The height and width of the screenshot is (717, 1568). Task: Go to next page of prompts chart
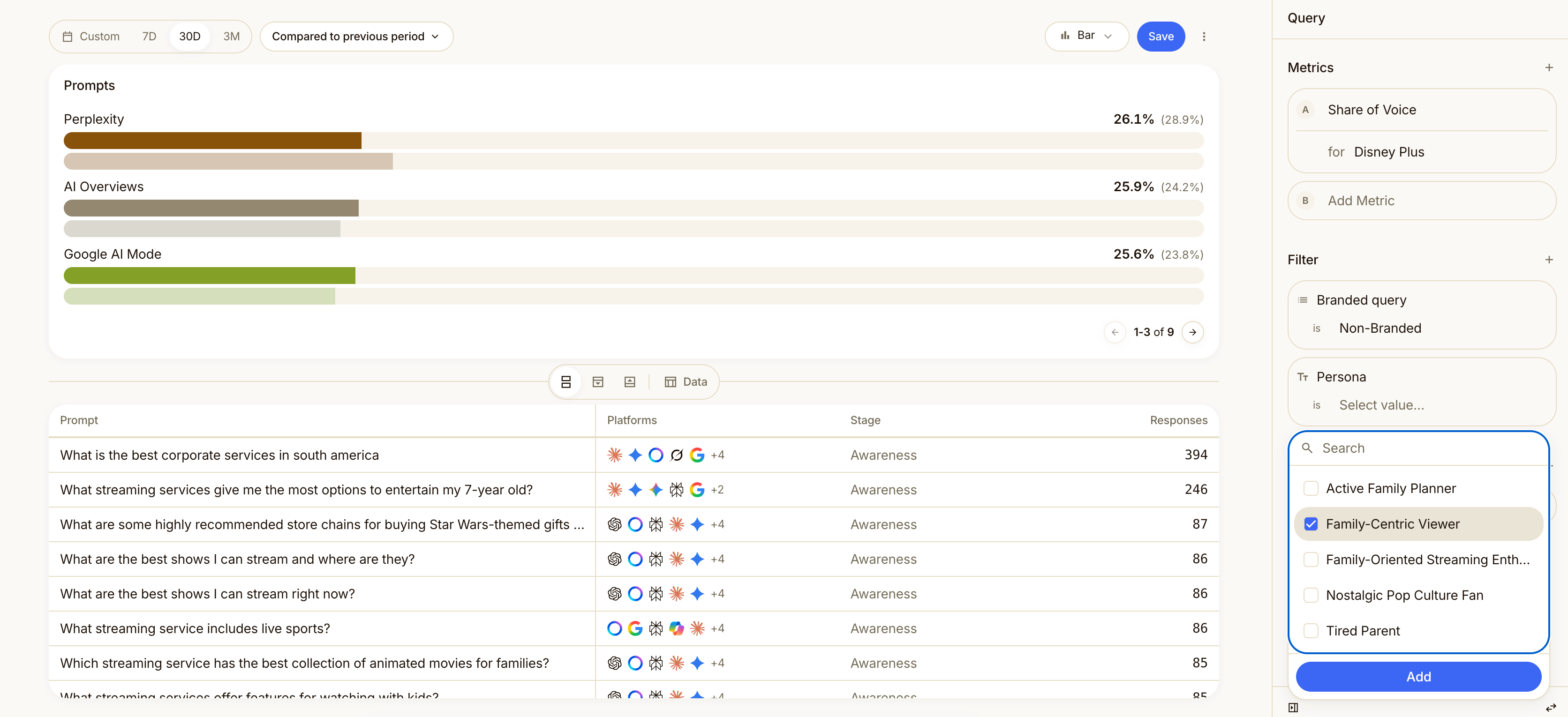1192,332
